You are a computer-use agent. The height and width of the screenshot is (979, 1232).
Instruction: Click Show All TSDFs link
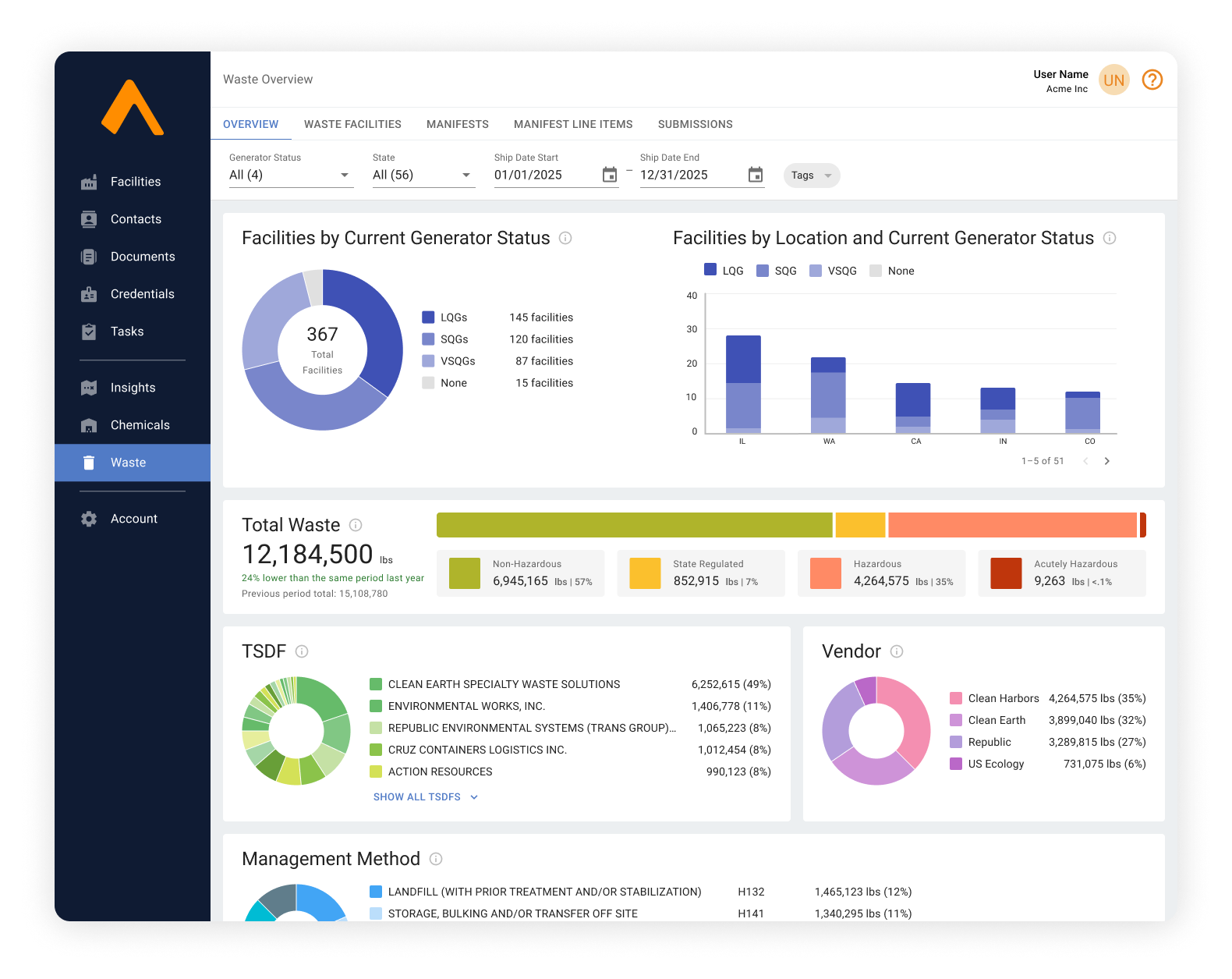click(x=425, y=796)
